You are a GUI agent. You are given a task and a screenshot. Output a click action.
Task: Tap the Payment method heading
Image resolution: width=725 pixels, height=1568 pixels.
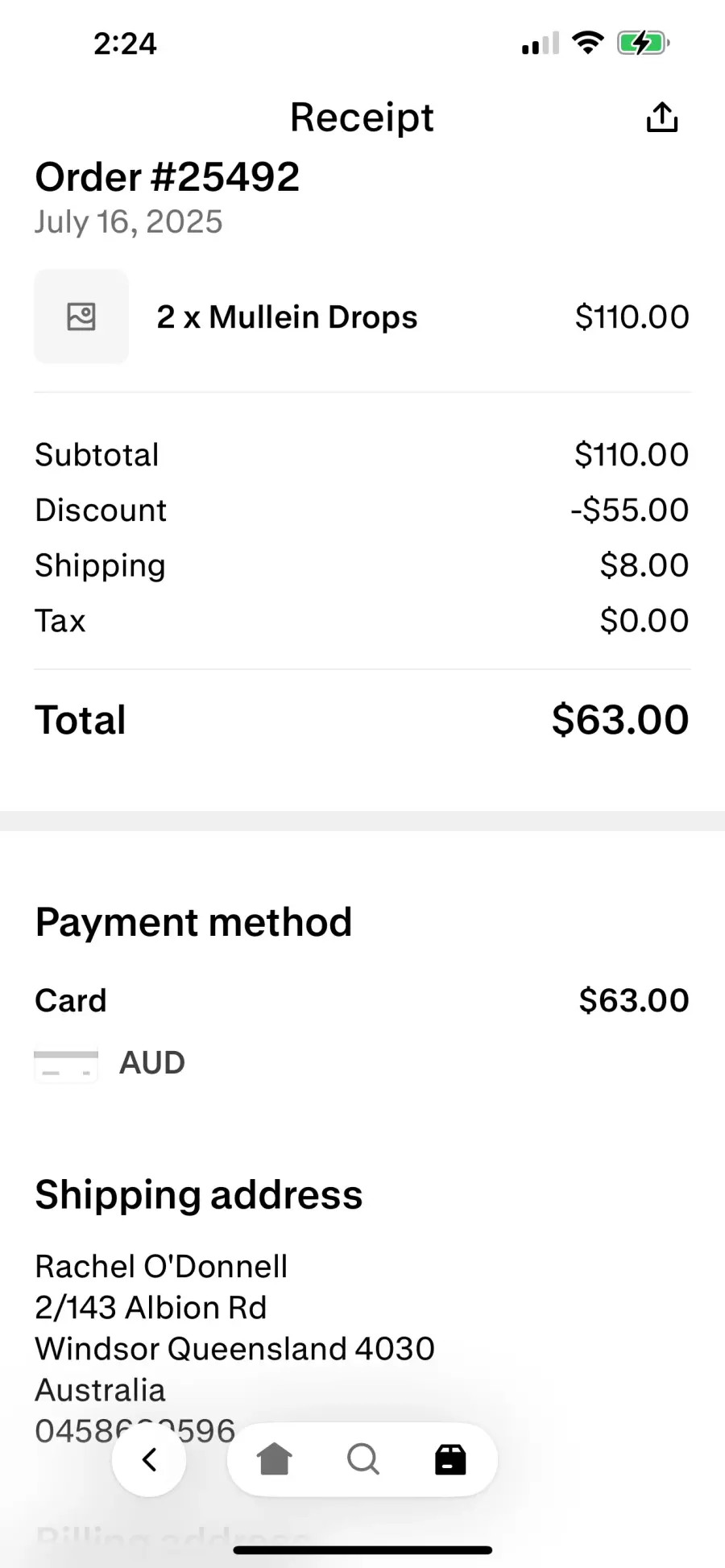click(x=193, y=922)
